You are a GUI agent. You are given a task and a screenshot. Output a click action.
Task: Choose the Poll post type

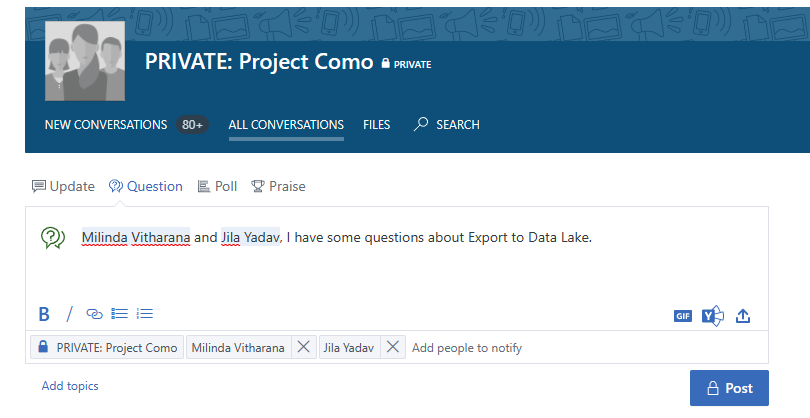[x=217, y=186]
